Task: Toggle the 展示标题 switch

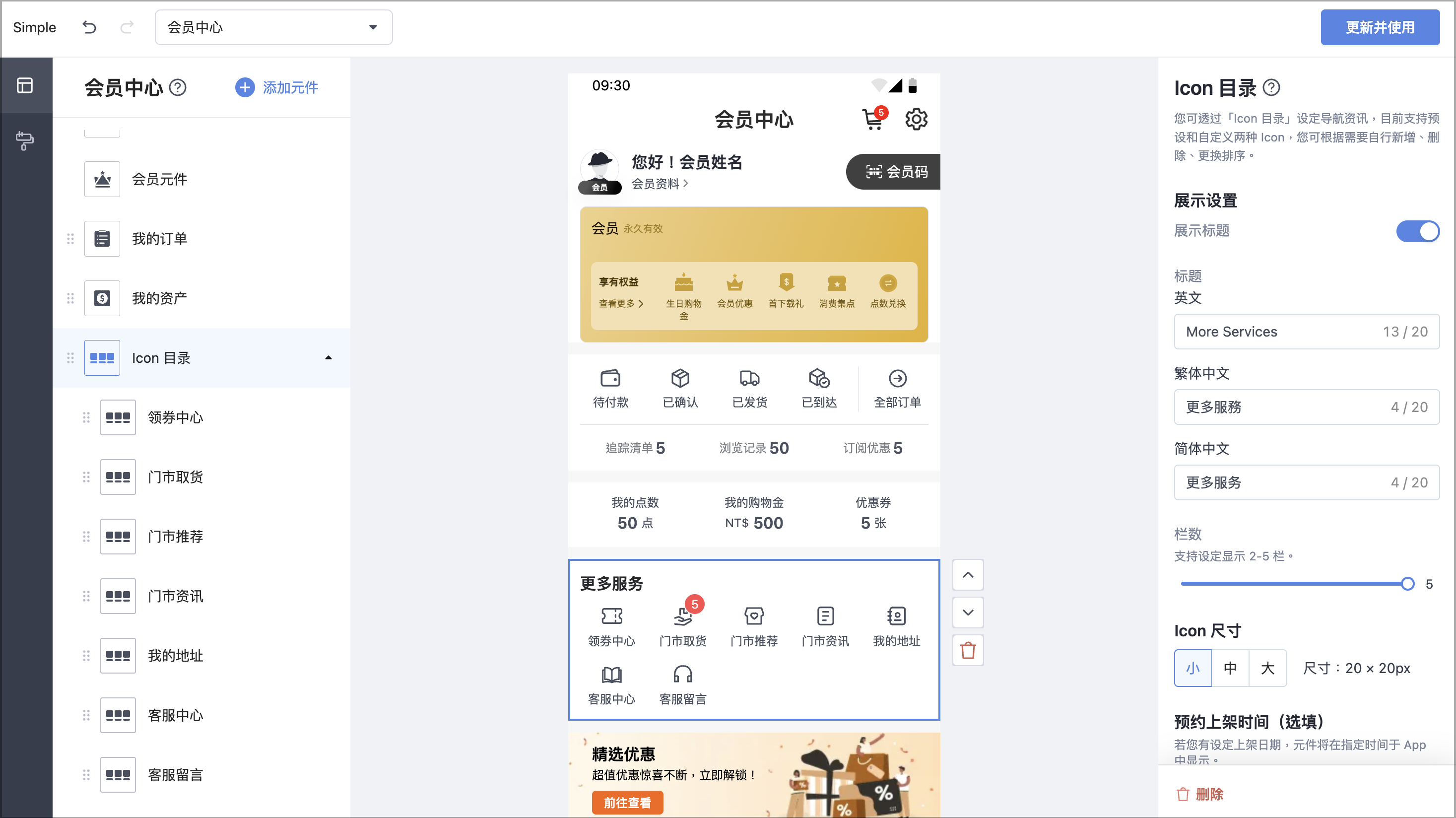Action: pos(1418,231)
